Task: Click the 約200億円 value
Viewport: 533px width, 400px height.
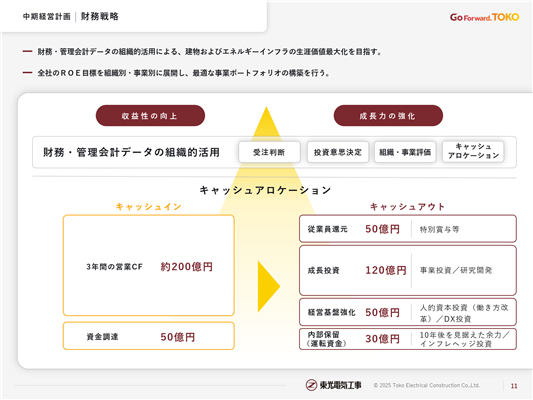Action: point(187,266)
